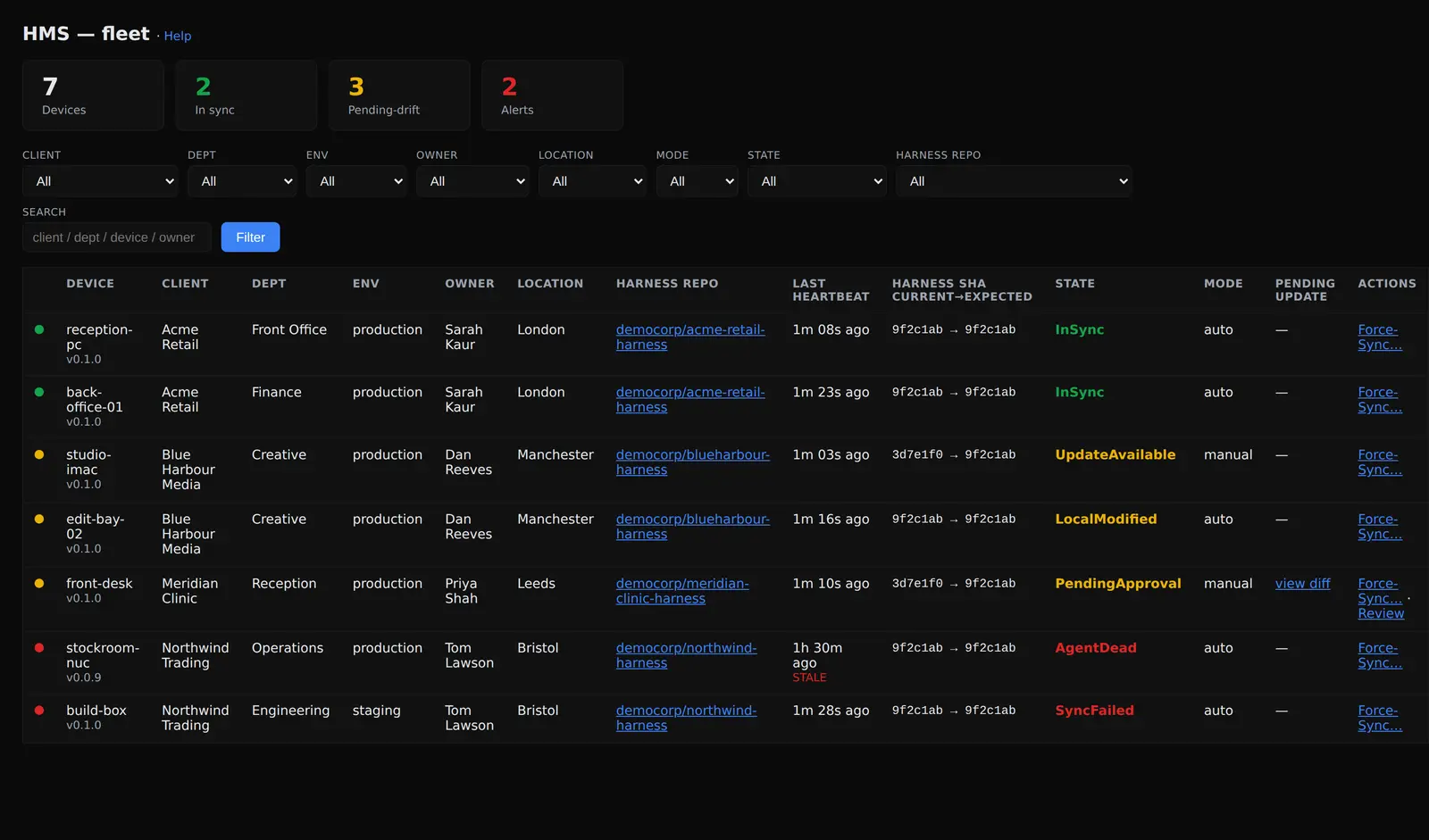
Task: Open acme-retail-harness repo link for back-office-01
Action: [690, 400]
